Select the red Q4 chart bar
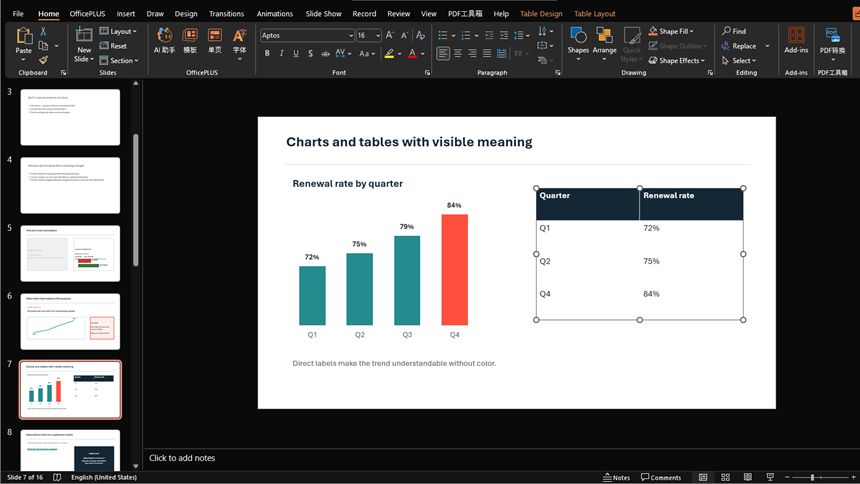 click(455, 269)
